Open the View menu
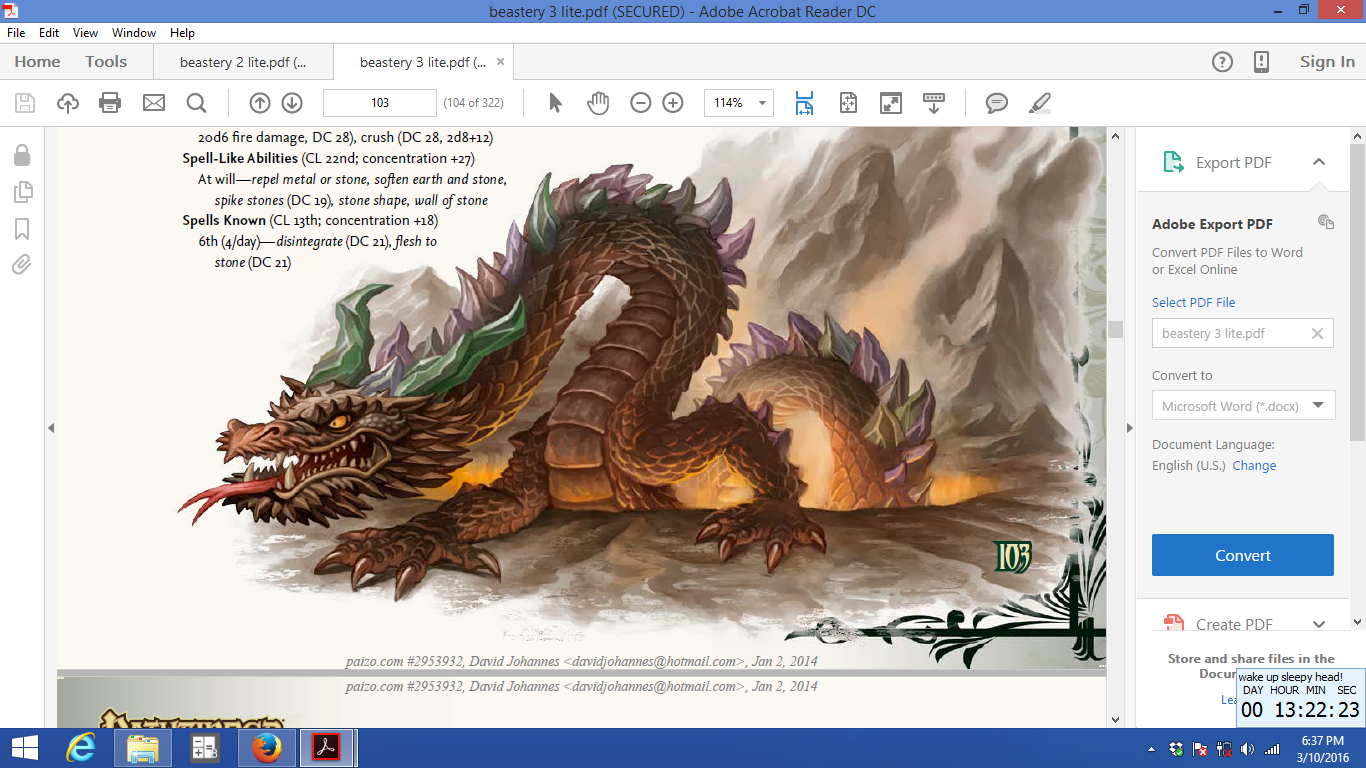Viewport: 1366px width, 768px height. pos(86,33)
